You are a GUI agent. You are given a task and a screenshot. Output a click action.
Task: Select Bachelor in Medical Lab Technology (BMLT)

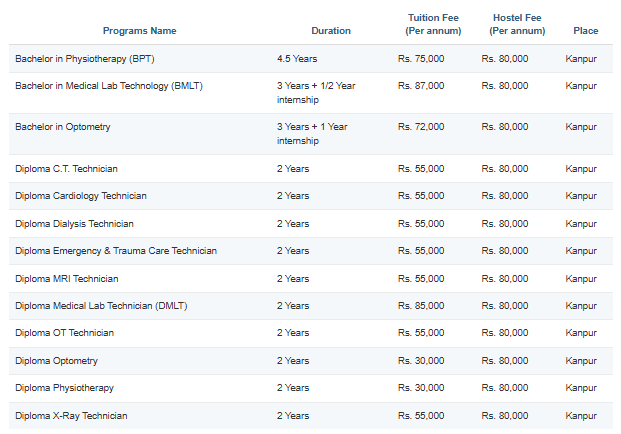tap(109, 86)
